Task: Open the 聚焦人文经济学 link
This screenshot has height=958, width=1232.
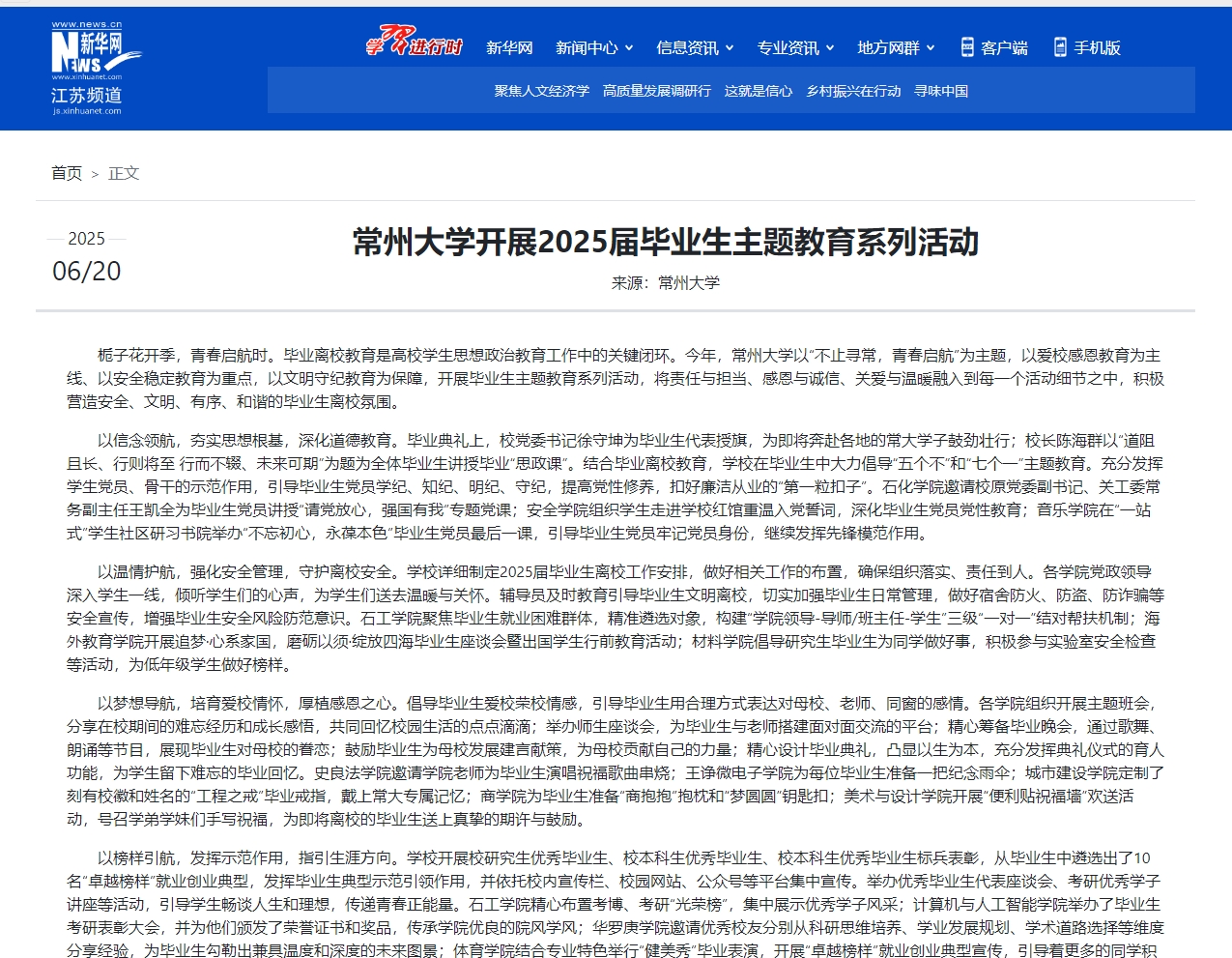Action: click(x=541, y=91)
